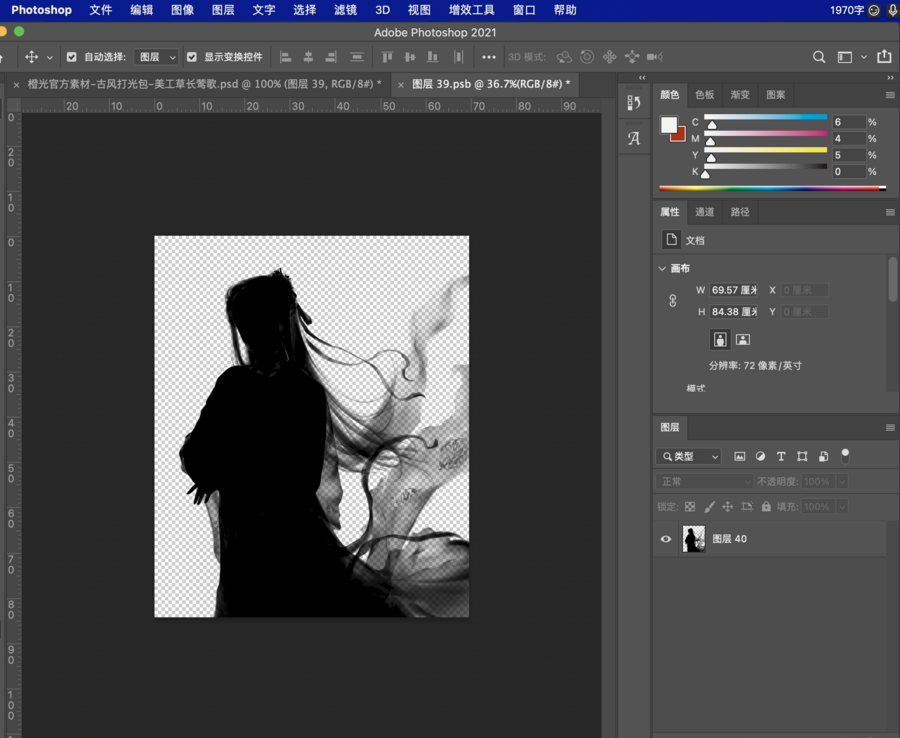Uncheck the 自动选择 checkbox
The image size is (900, 738).
click(71, 58)
